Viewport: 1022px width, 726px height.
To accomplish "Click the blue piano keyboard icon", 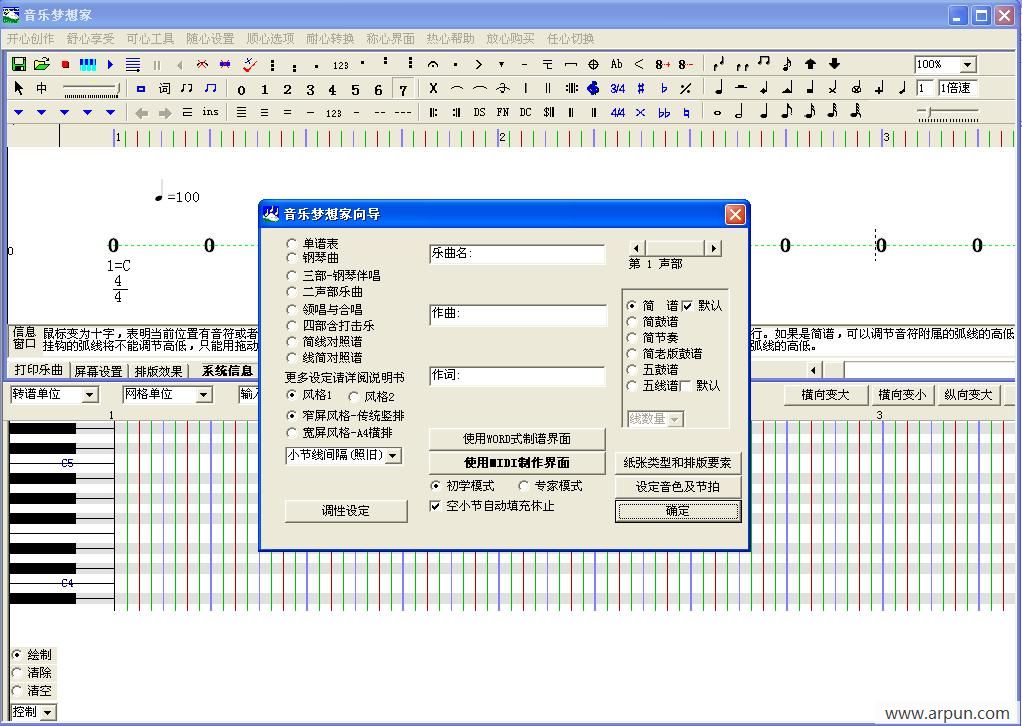I will pyautogui.click(x=88, y=64).
